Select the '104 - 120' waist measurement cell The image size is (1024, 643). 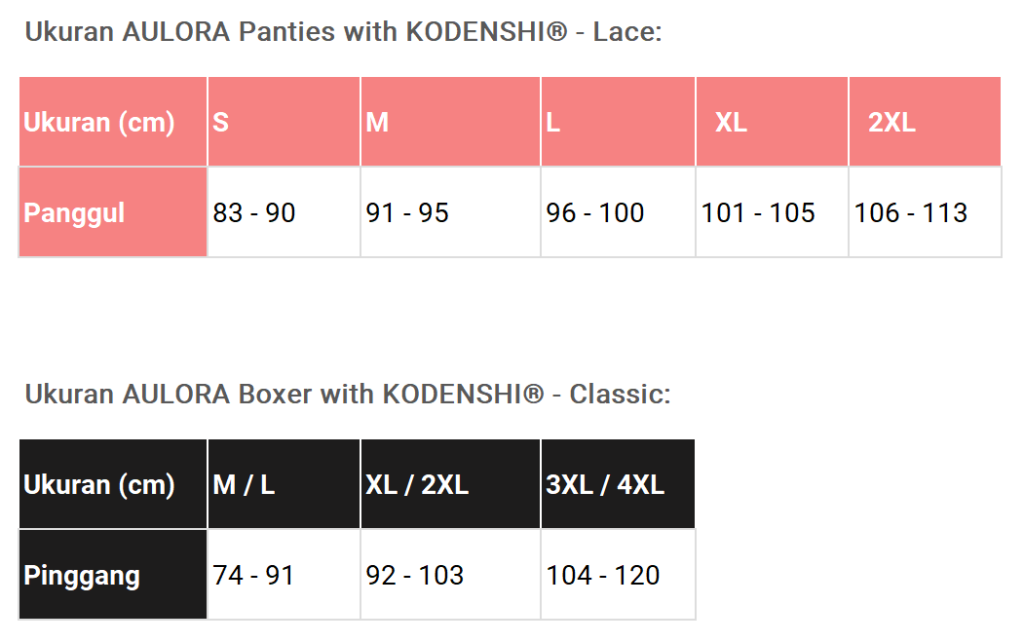tap(618, 575)
